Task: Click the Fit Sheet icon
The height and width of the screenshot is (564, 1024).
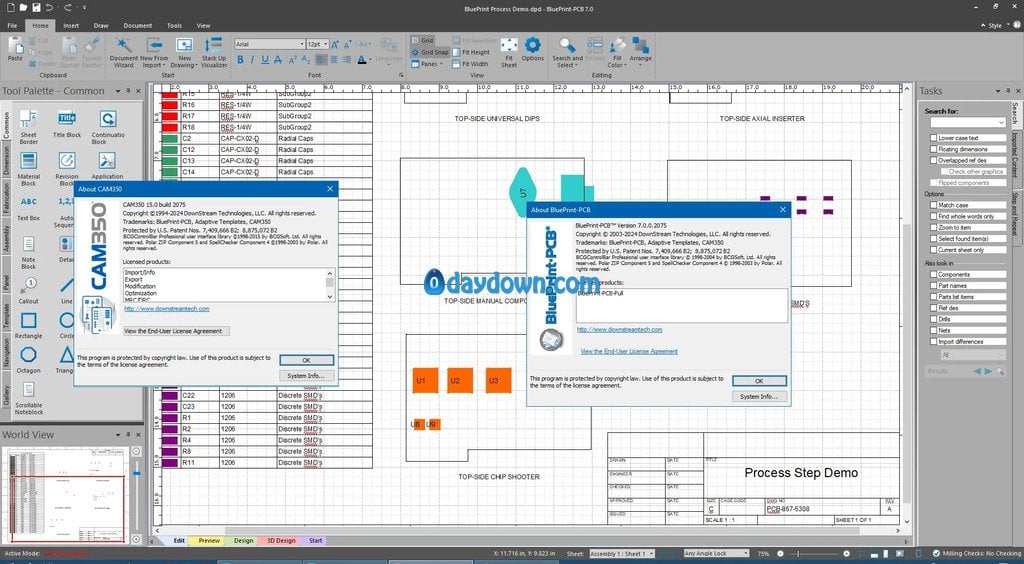Action: click(509, 50)
